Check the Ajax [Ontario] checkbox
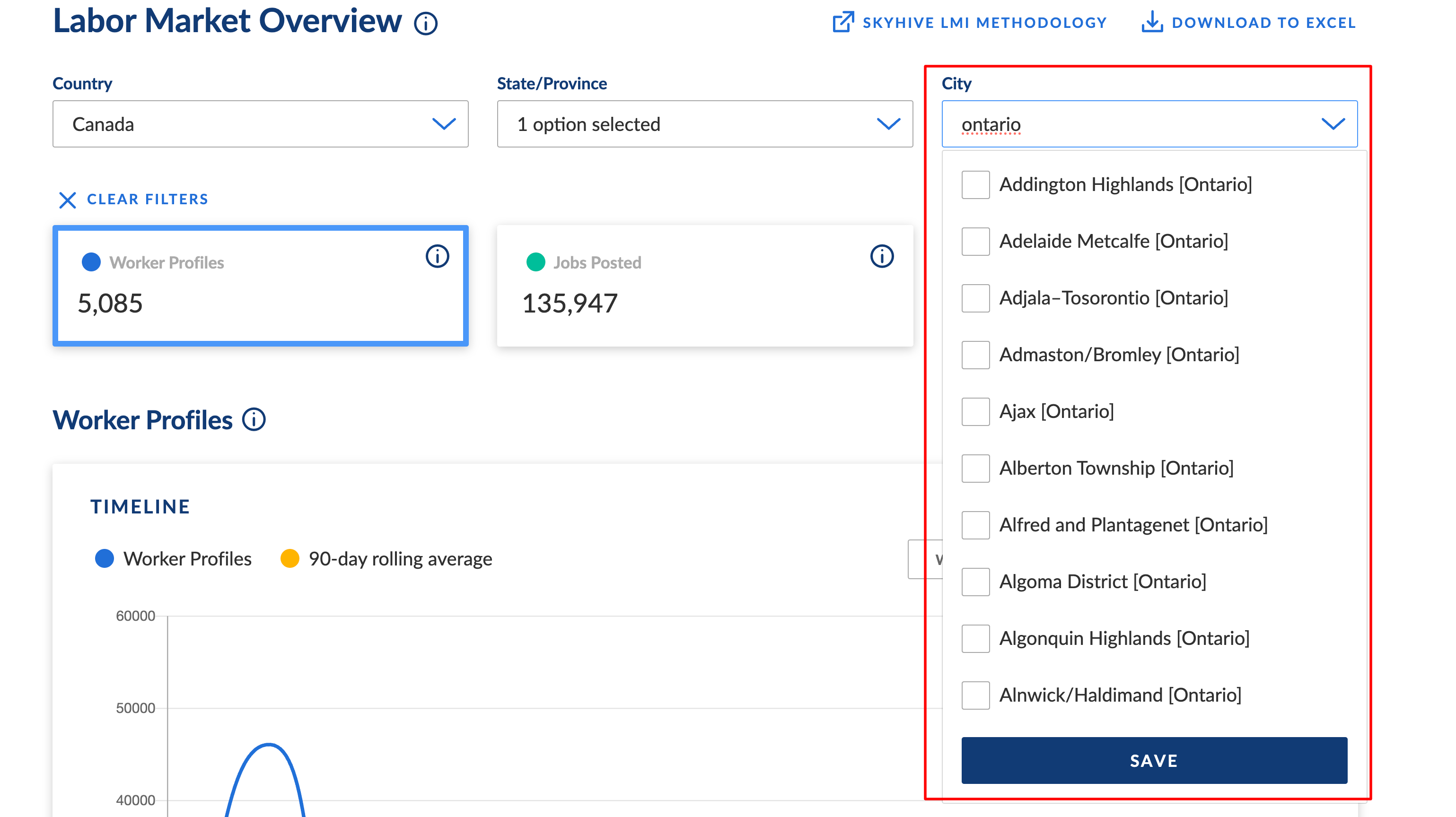The image size is (1456, 817). (975, 411)
